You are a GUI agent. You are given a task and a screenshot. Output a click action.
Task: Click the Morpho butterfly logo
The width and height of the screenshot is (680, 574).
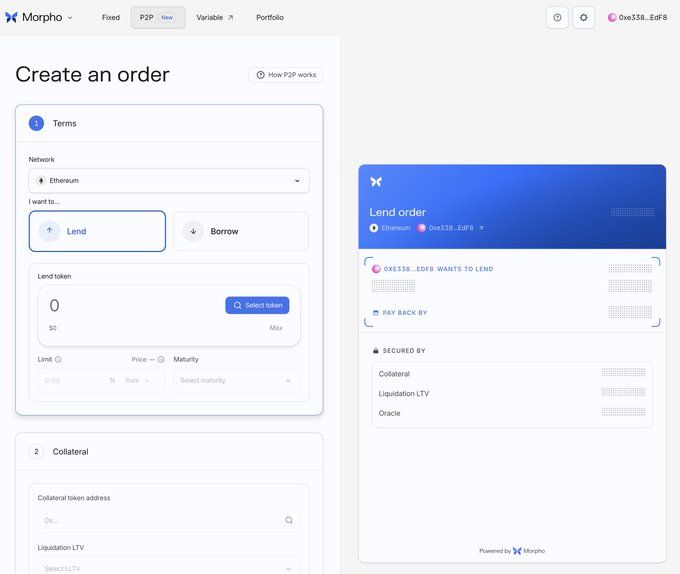(11, 17)
